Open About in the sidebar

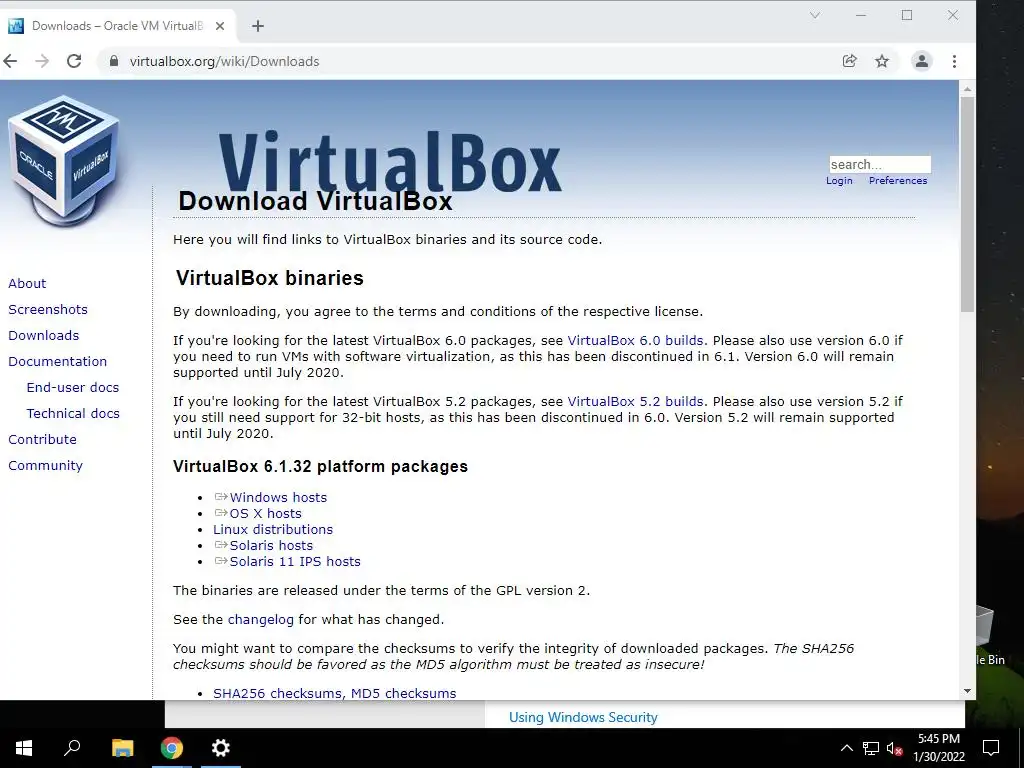[27, 283]
